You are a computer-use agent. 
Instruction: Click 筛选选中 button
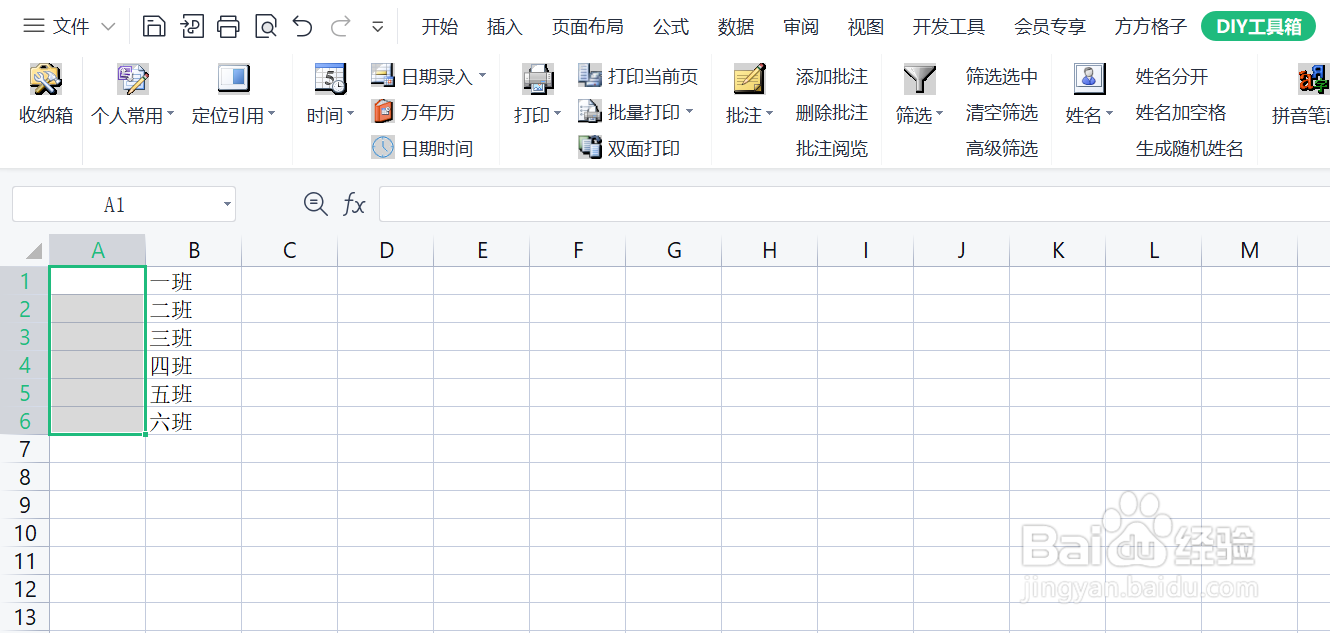[x=1002, y=76]
